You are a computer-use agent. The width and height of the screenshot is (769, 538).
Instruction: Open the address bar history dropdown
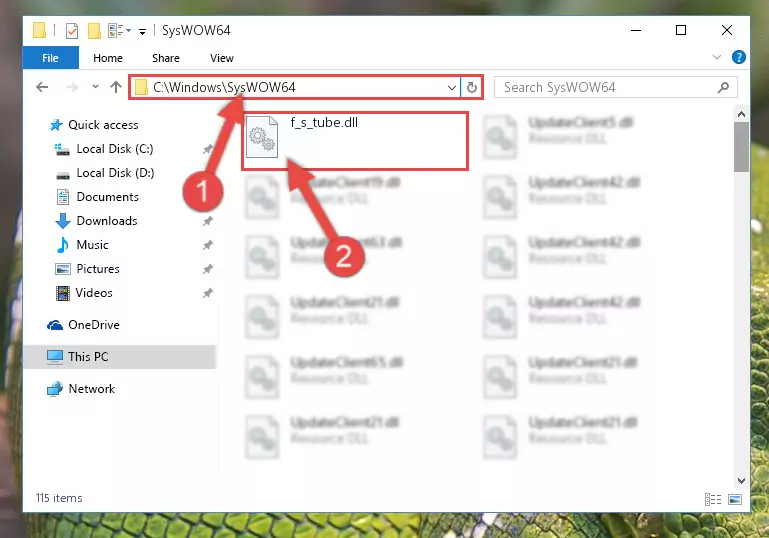coord(452,88)
